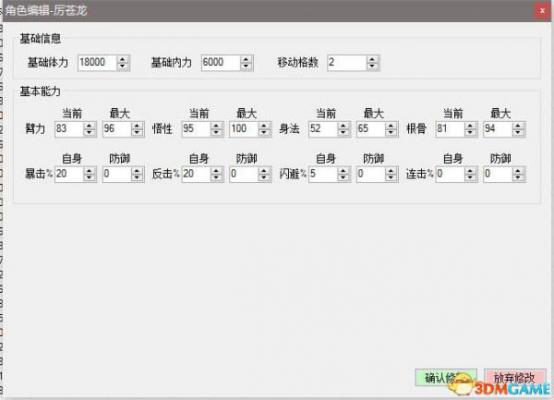554x400 pixels.
Task: Increase 根骨 maximum value stepper
Action: 518,126
